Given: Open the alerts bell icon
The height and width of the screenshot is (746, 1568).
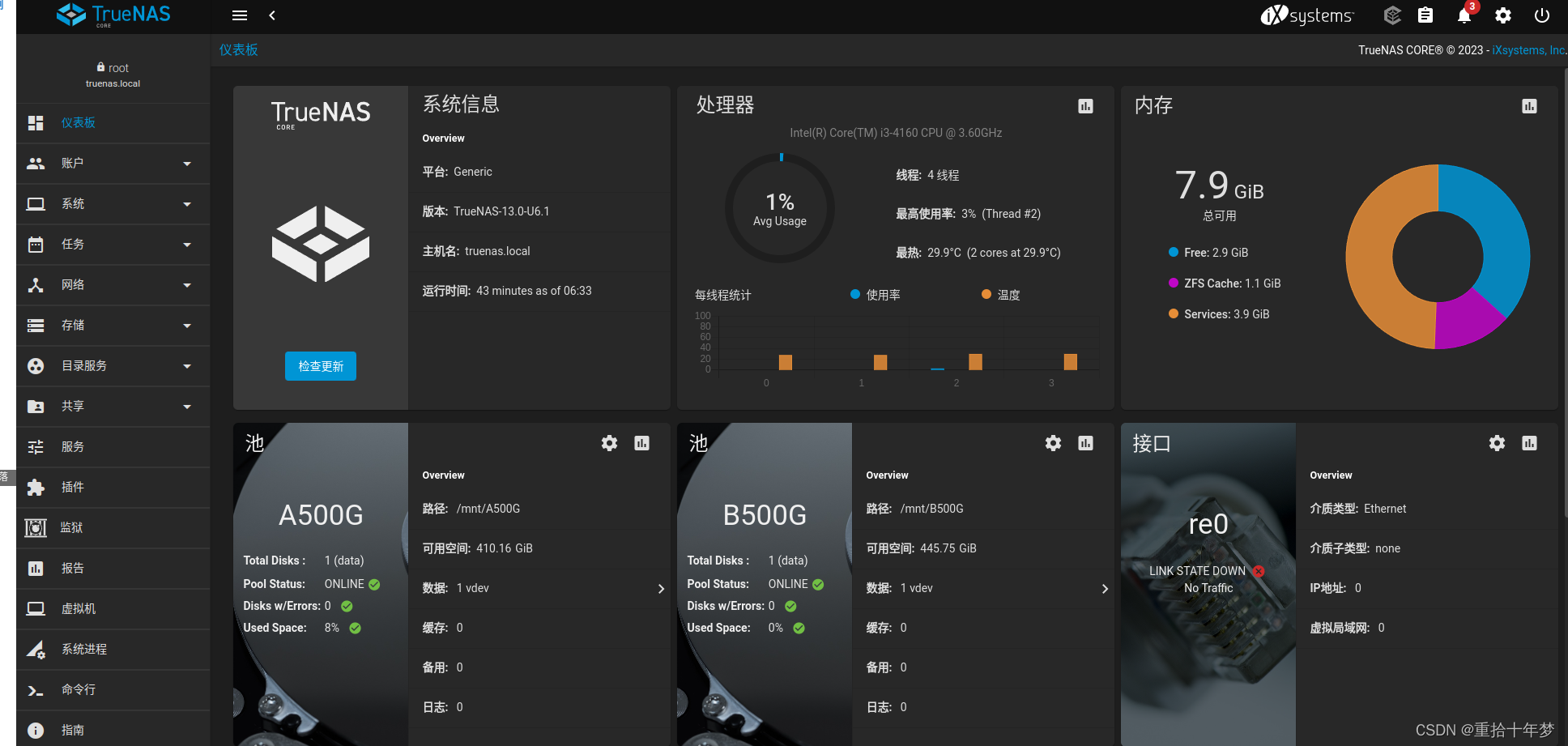Looking at the screenshot, I should pyautogui.click(x=1464, y=15).
